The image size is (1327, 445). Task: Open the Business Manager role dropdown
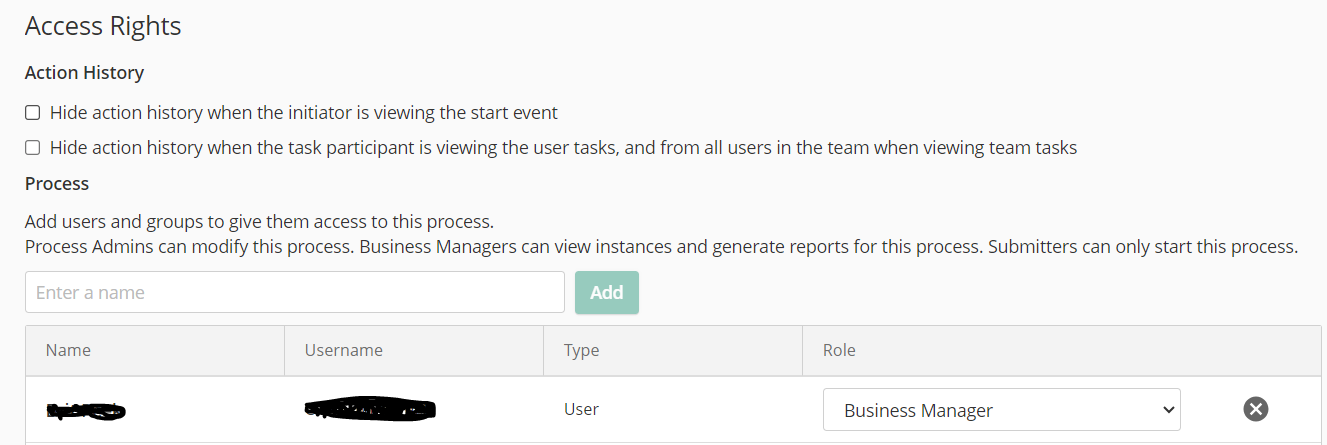tap(1000, 410)
